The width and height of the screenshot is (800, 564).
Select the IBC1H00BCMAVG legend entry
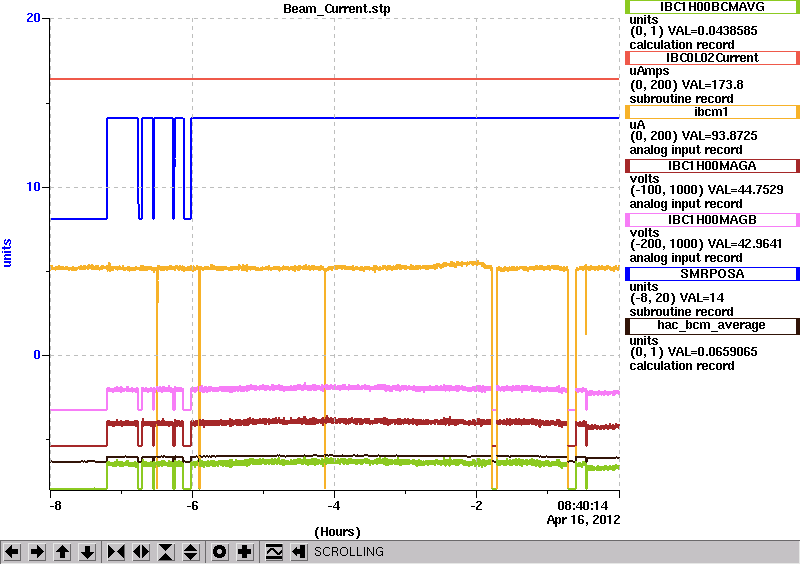(712, 7)
